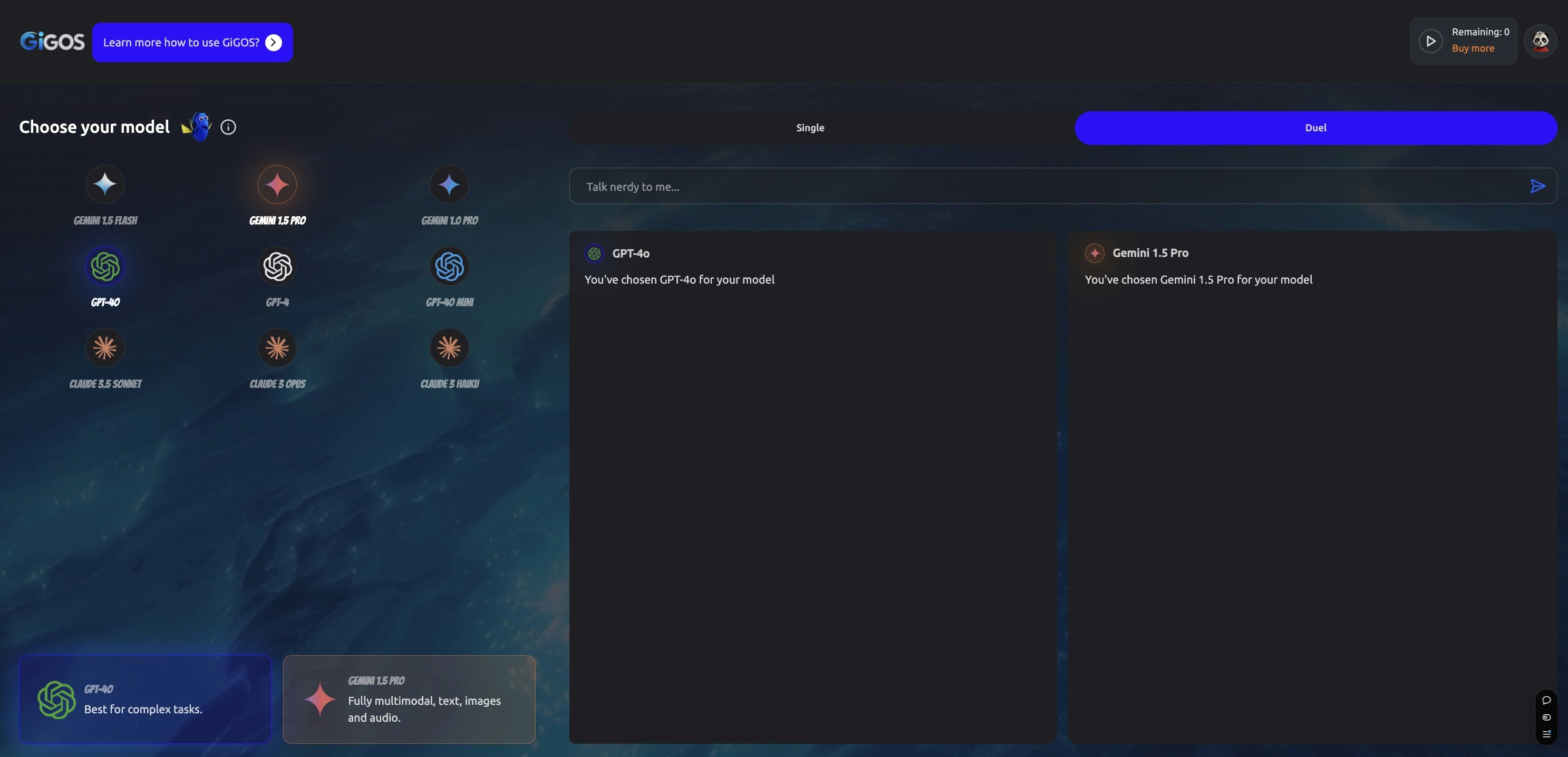
Task: Choose the GPT-4 model icon
Action: [x=277, y=266]
